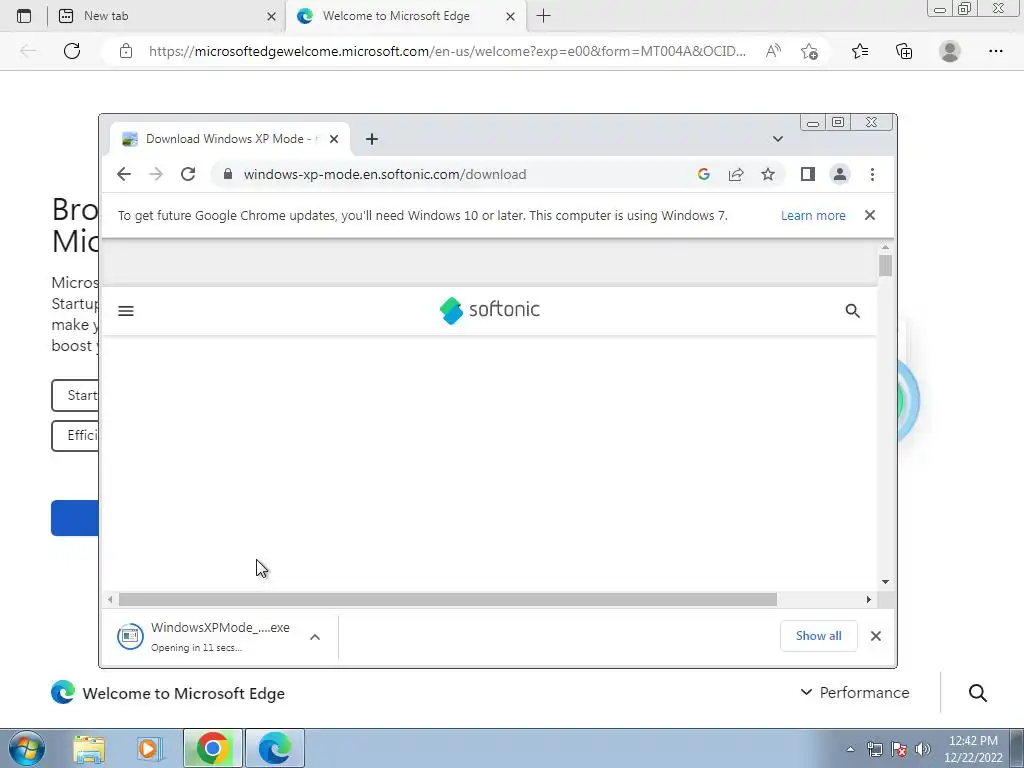Click the Softonic logo

490,310
